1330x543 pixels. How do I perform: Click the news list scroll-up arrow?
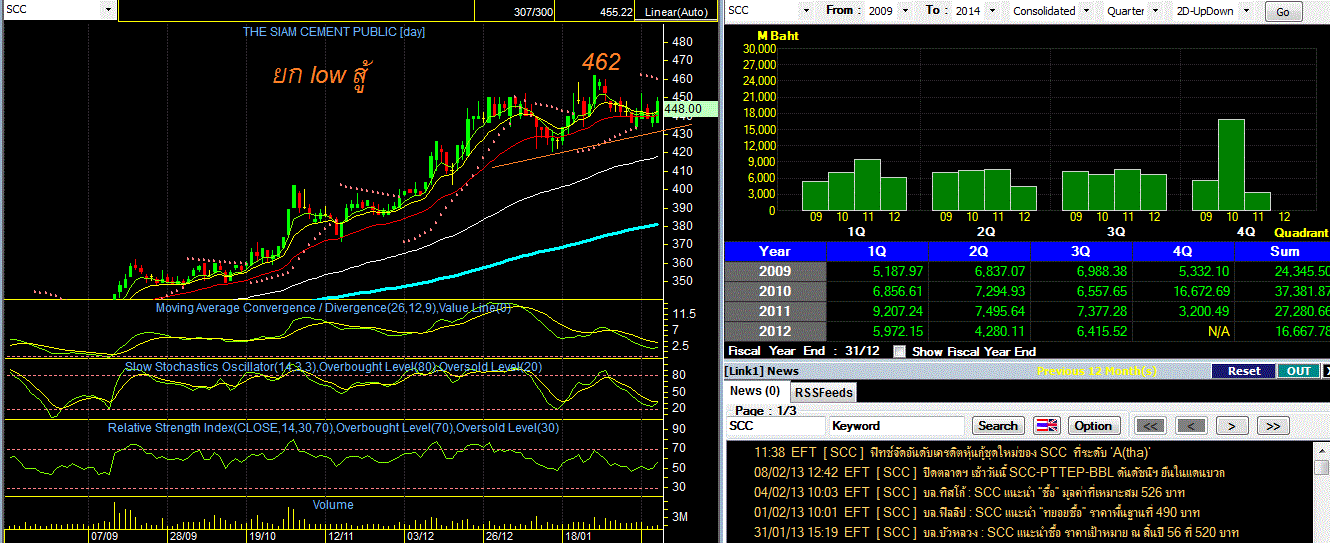point(1322,451)
